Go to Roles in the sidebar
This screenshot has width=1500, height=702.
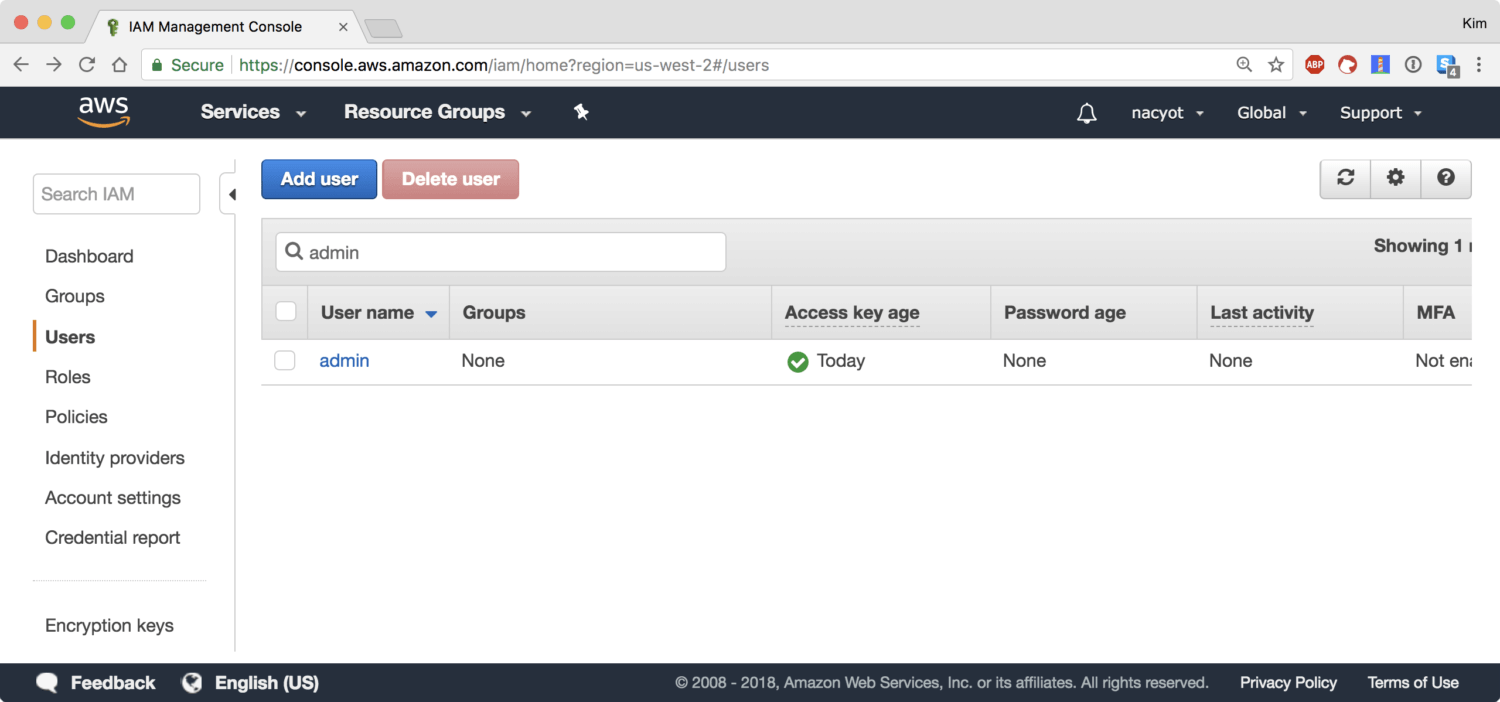tap(68, 377)
